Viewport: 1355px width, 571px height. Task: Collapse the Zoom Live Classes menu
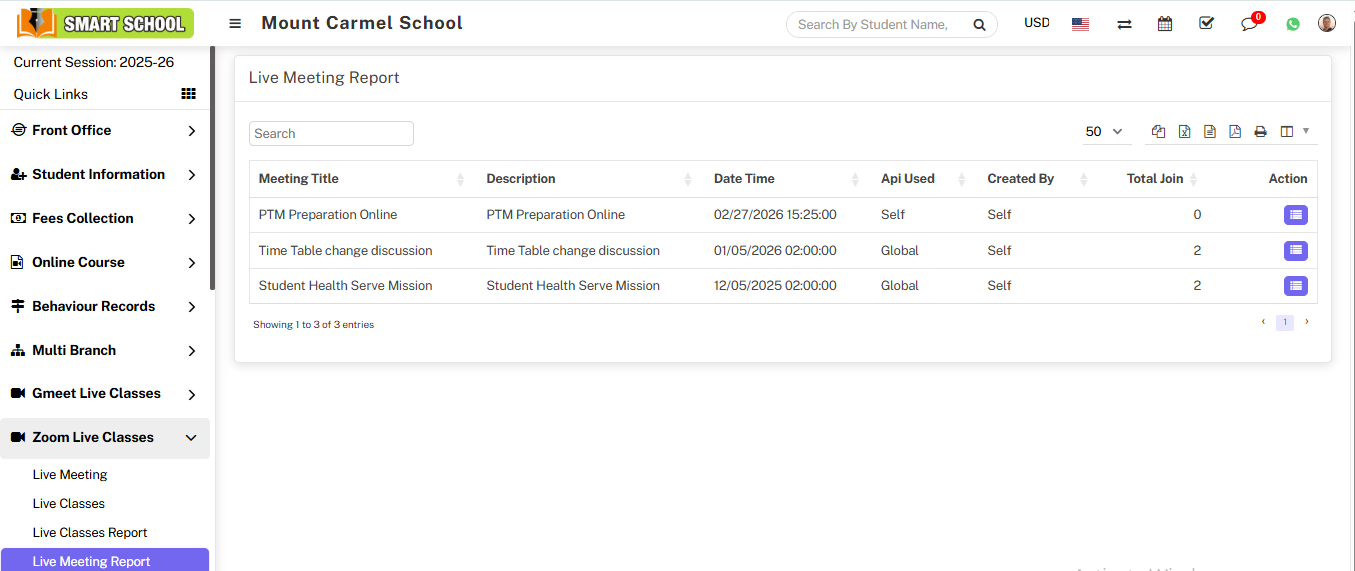point(104,437)
